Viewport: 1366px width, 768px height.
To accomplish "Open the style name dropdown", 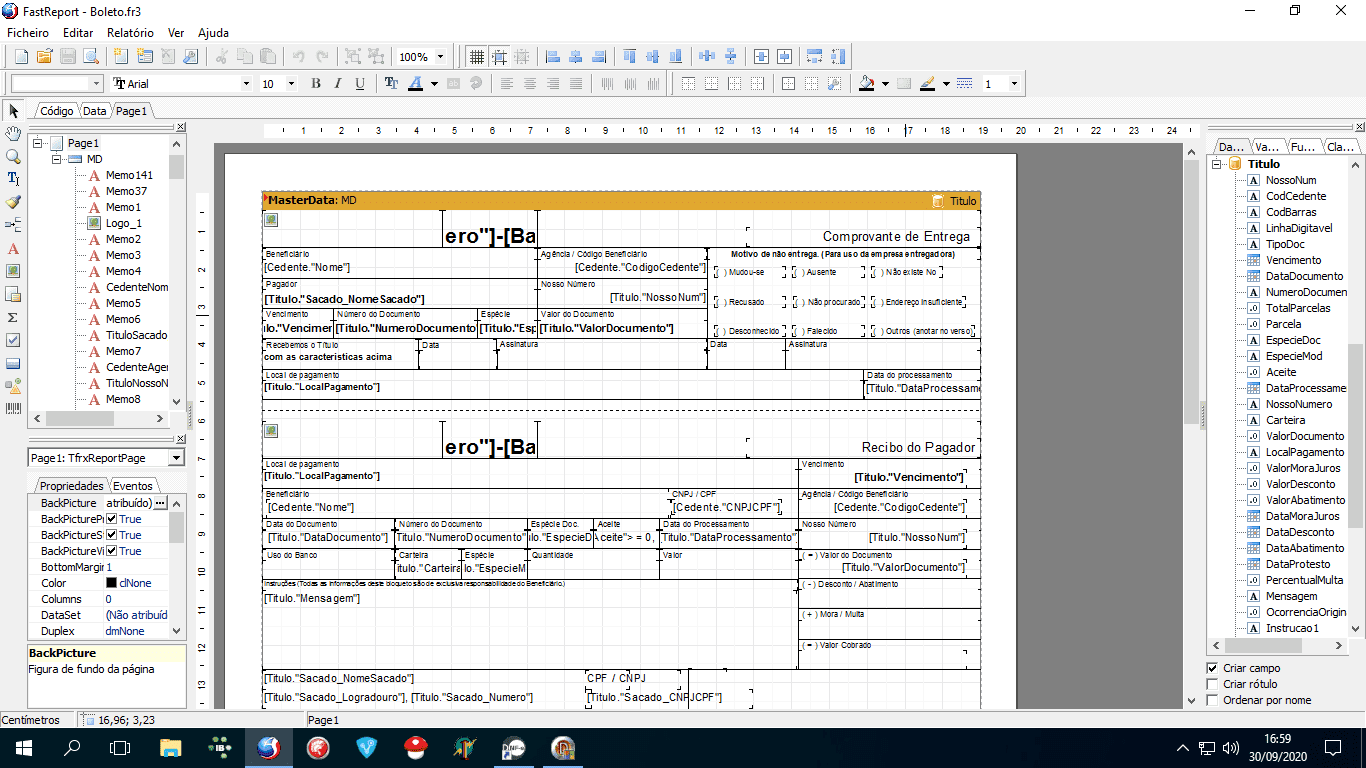I will 96,84.
